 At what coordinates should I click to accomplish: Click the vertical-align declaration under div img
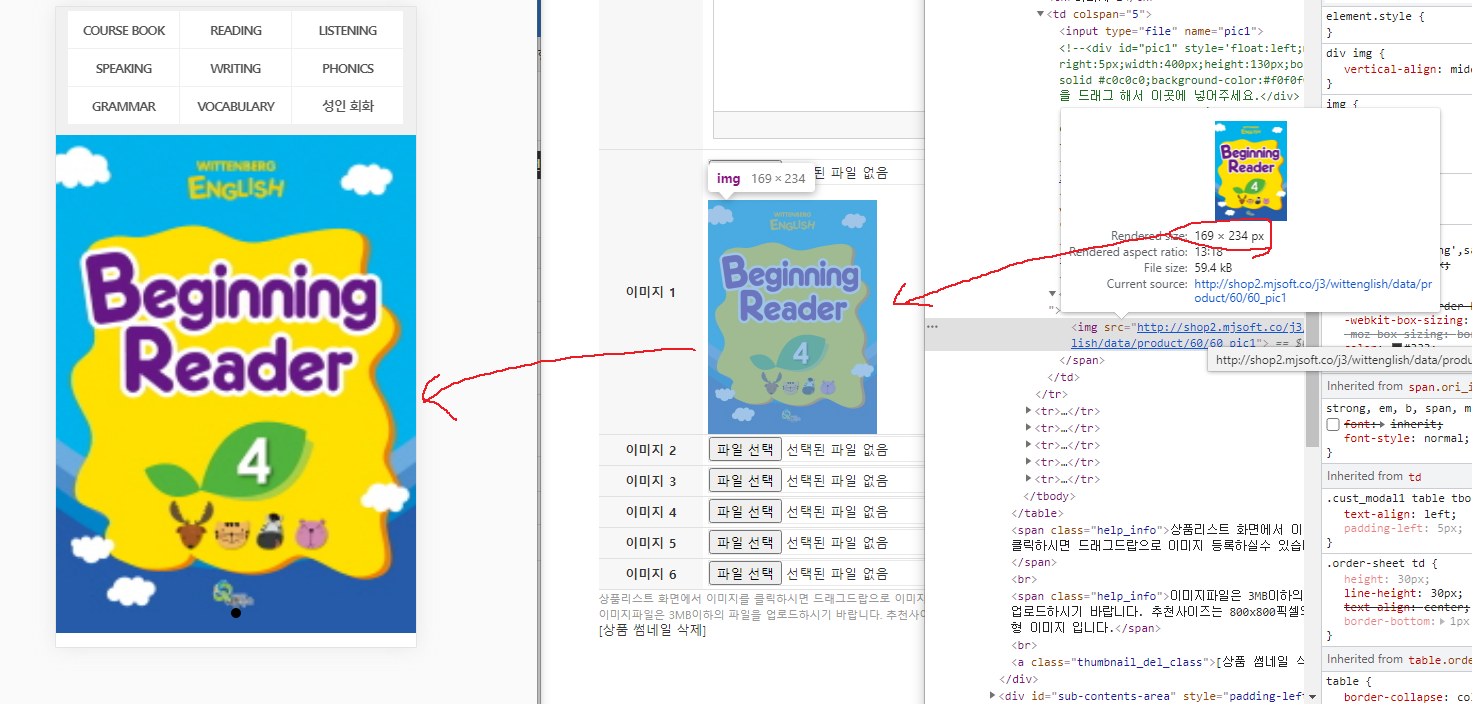point(1407,69)
